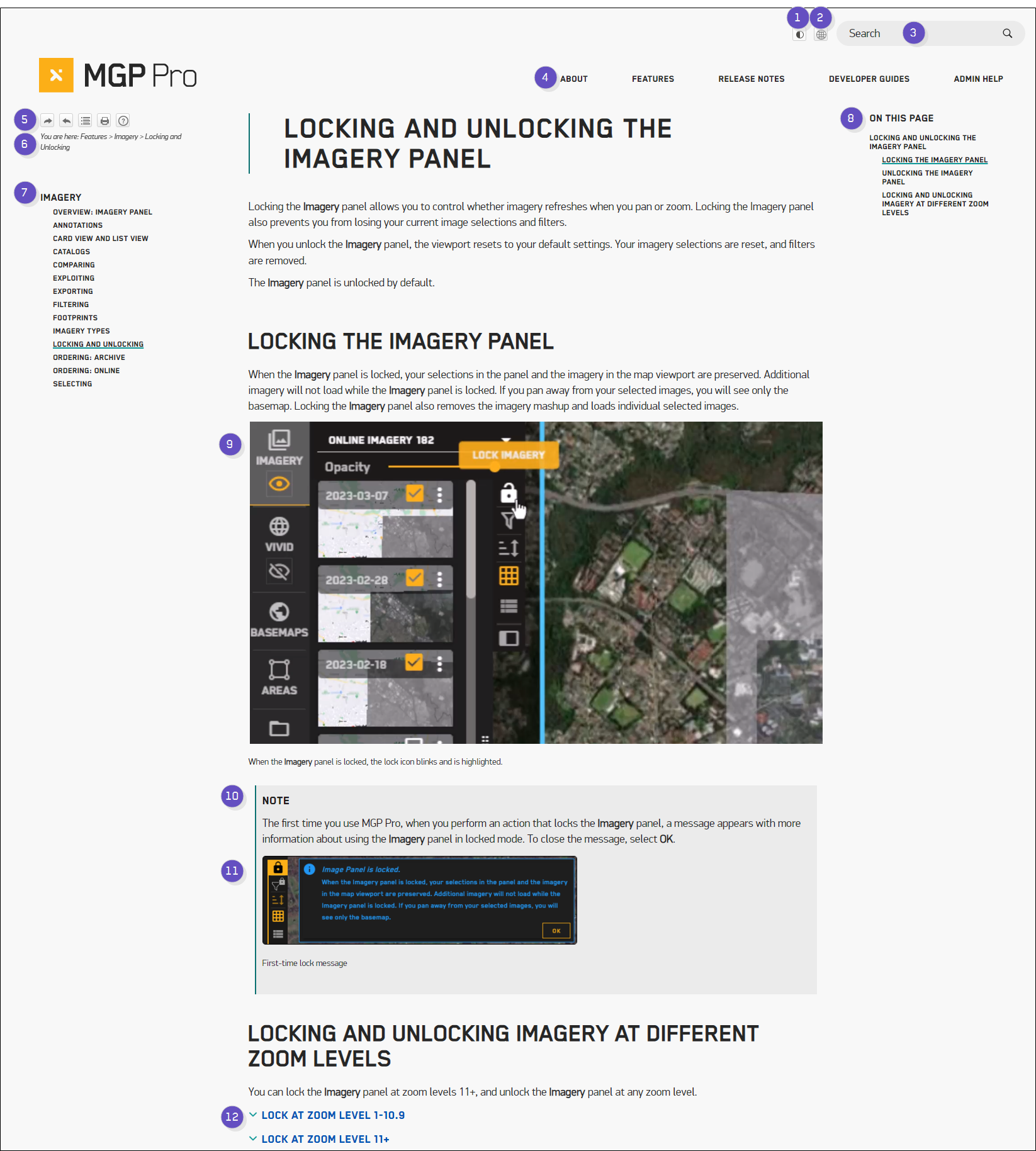Image resolution: width=1036 pixels, height=1151 pixels.
Task: Toggle the checkbox on 2023-03-07 card
Action: 415,493
